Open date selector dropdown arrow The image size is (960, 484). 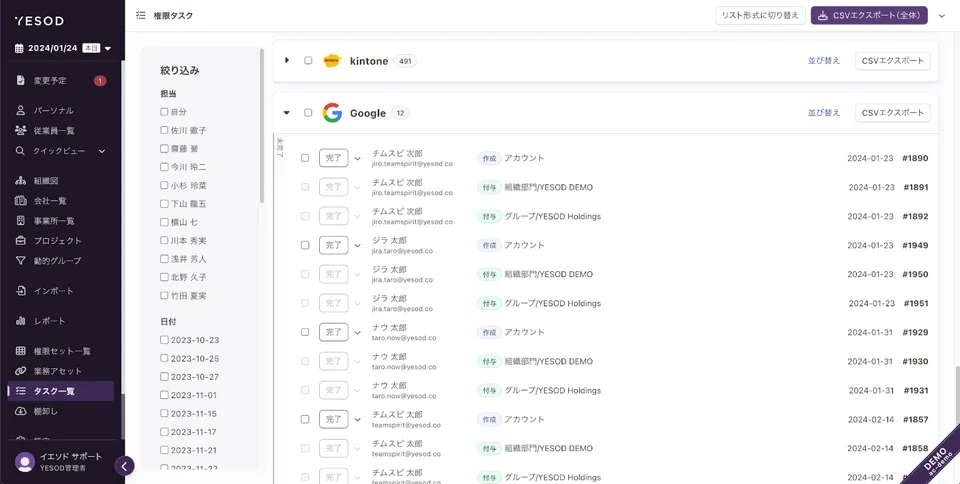(x=108, y=49)
